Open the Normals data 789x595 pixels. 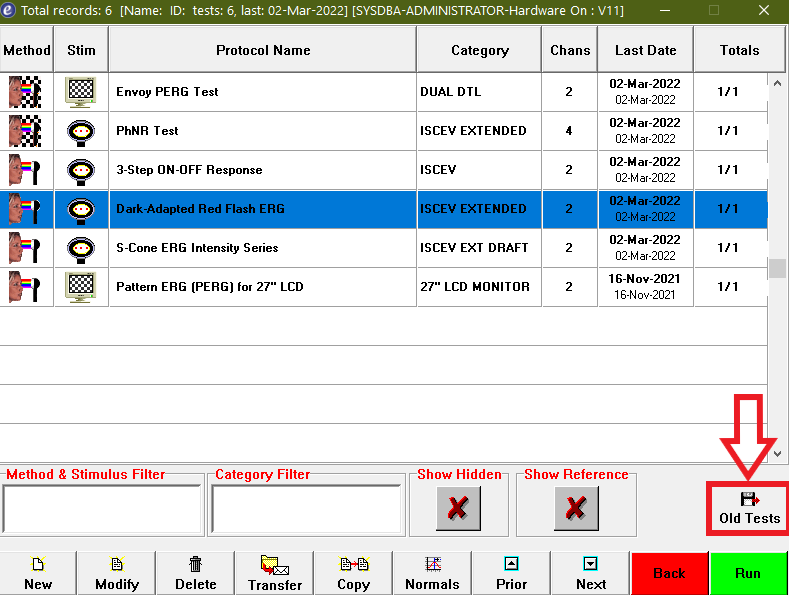pyautogui.click(x=433, y=573)
